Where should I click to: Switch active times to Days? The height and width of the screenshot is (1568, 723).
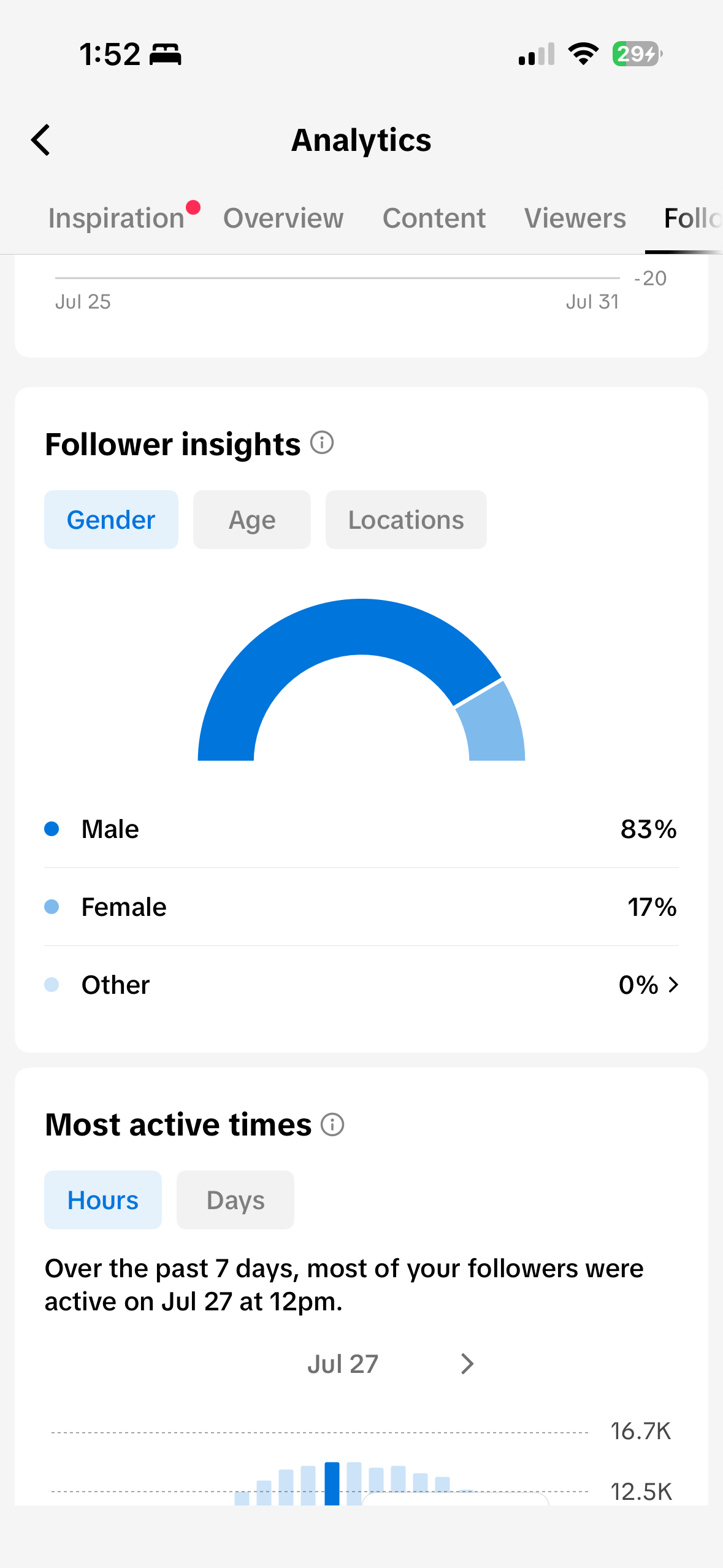point(235,1200)
